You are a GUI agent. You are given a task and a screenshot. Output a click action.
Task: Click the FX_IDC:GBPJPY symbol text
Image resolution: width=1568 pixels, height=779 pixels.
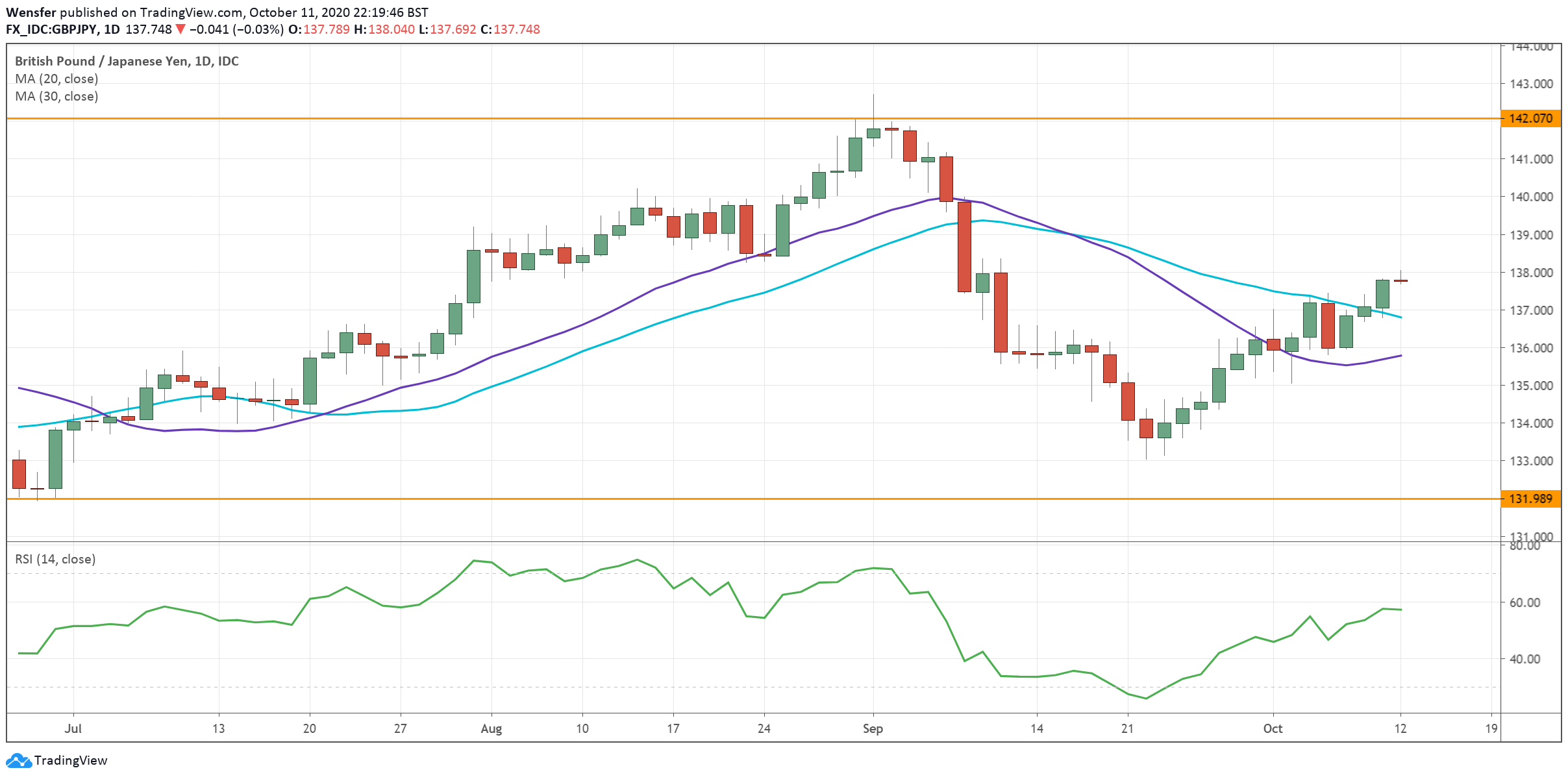tap(52, 29)
